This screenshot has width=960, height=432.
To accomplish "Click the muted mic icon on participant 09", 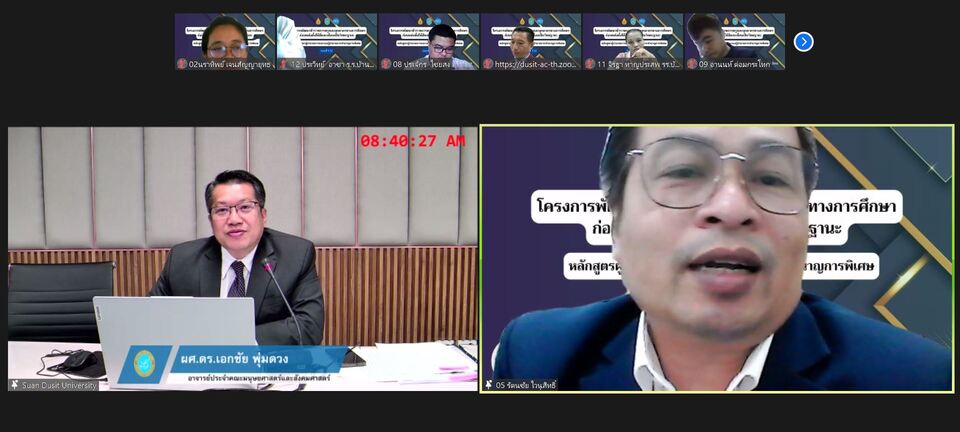I will click(692, 63).
